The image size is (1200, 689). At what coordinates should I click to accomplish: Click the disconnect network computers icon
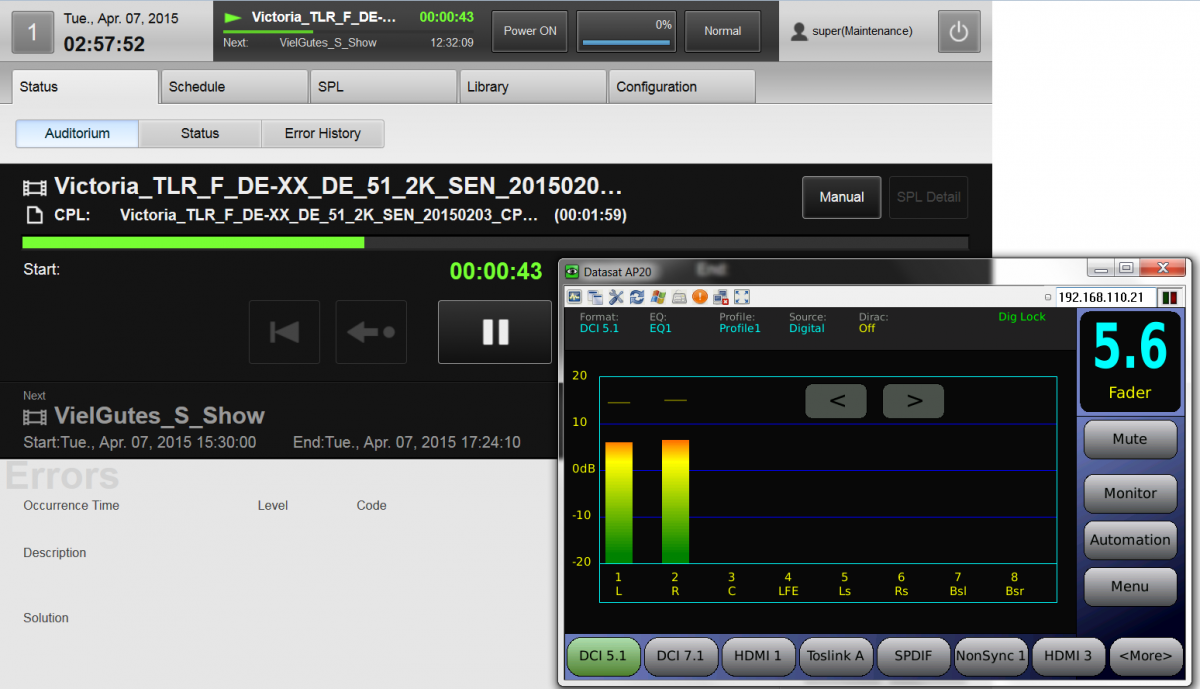pos(721,297)
